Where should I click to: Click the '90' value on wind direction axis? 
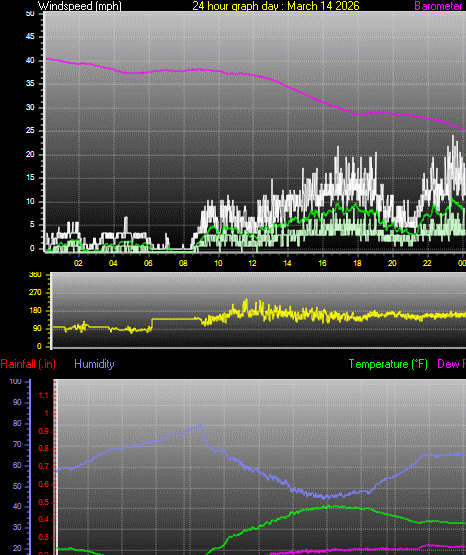coord(37,328)
